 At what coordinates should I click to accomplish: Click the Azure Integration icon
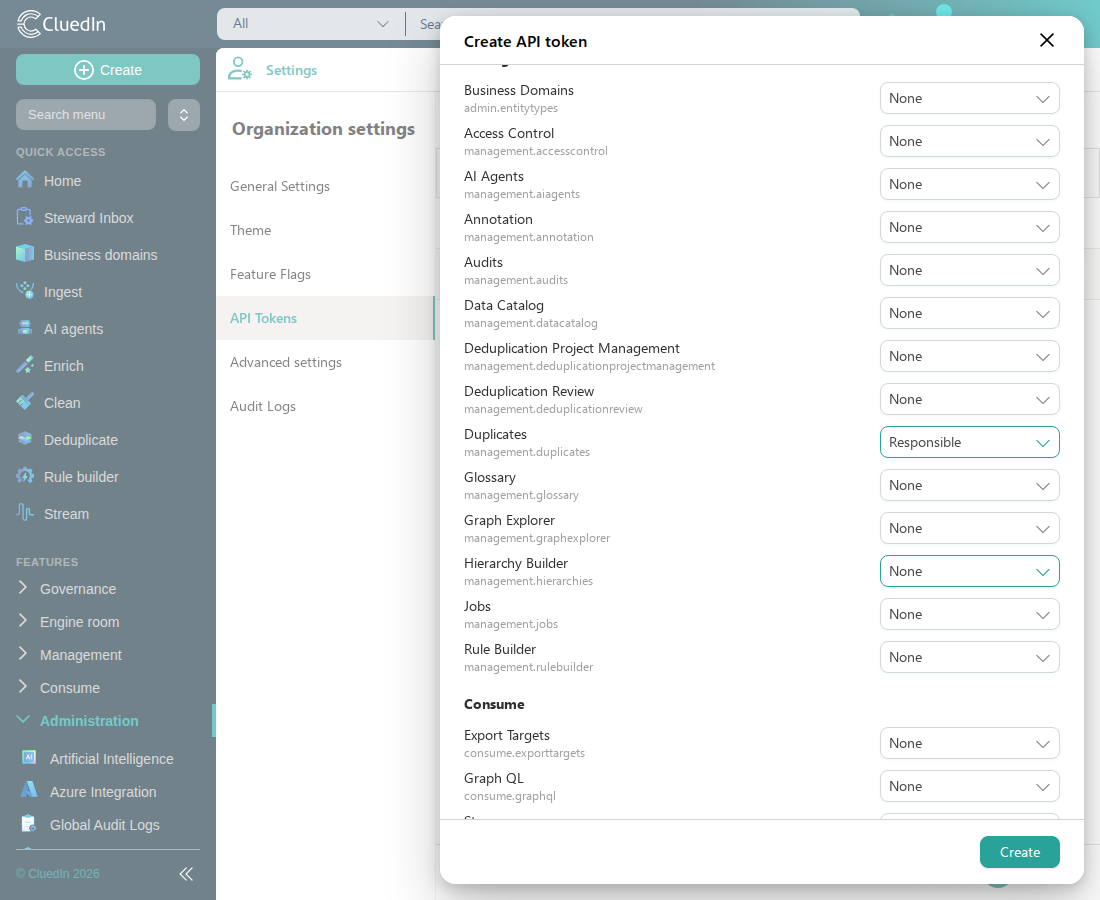(29, 791)
